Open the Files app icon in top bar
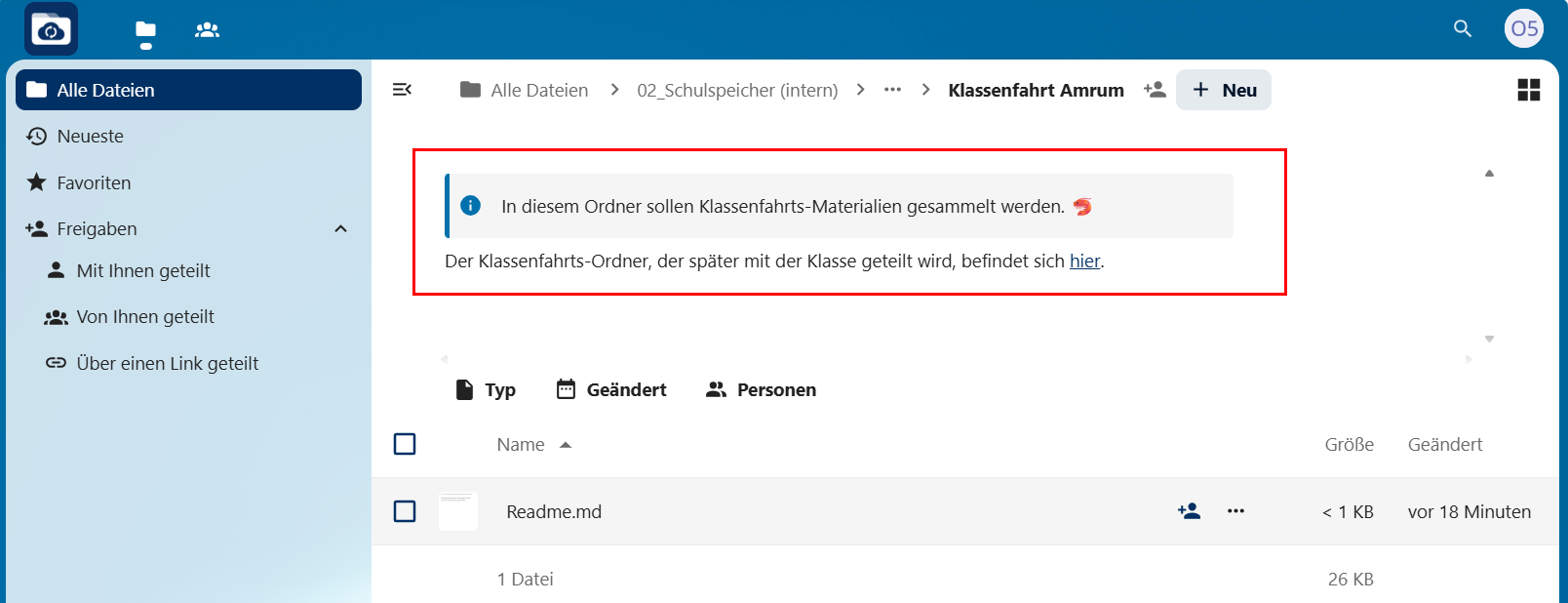This screenshot has width=1568, height=603. (145, 30)
